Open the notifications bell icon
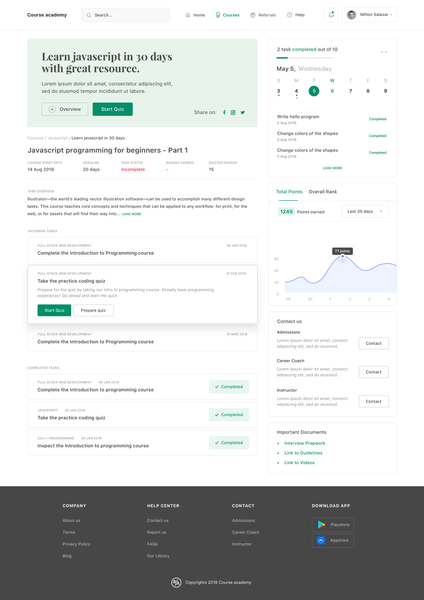Viewport: 424px width, 600px height. coord(331,15)
